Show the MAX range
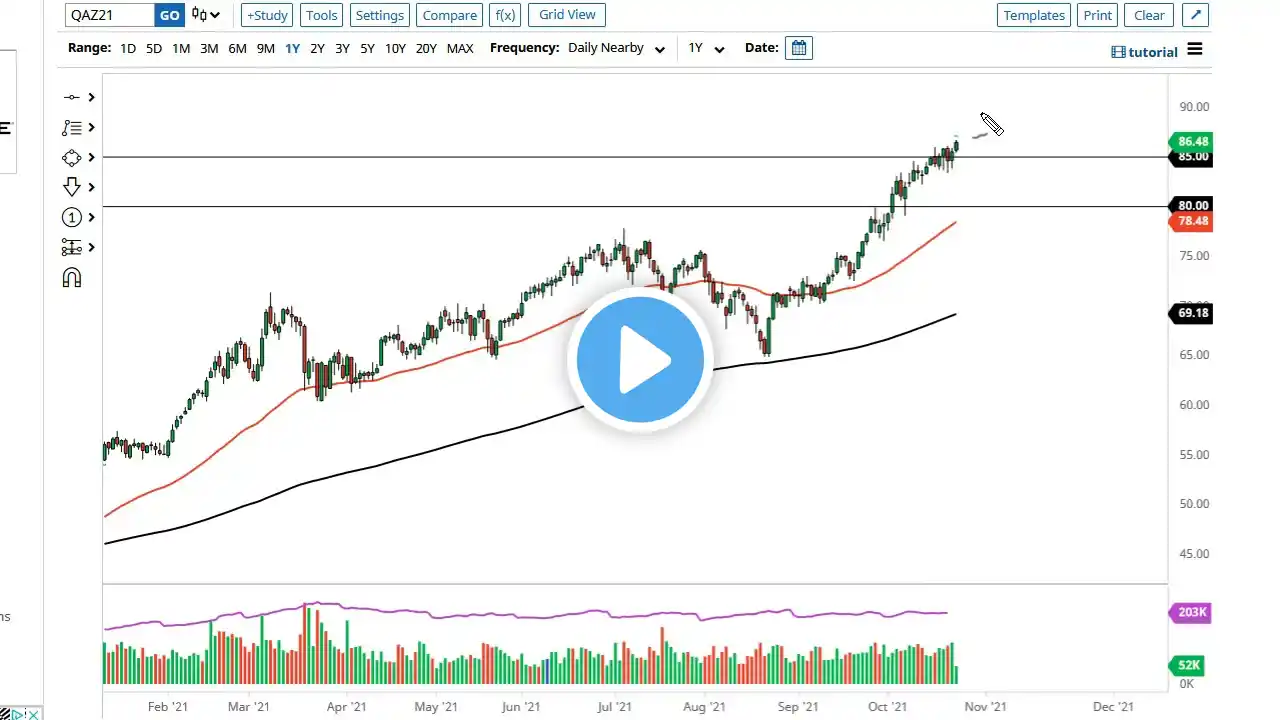Screen dimensions: 1280x720 [460, 48]
